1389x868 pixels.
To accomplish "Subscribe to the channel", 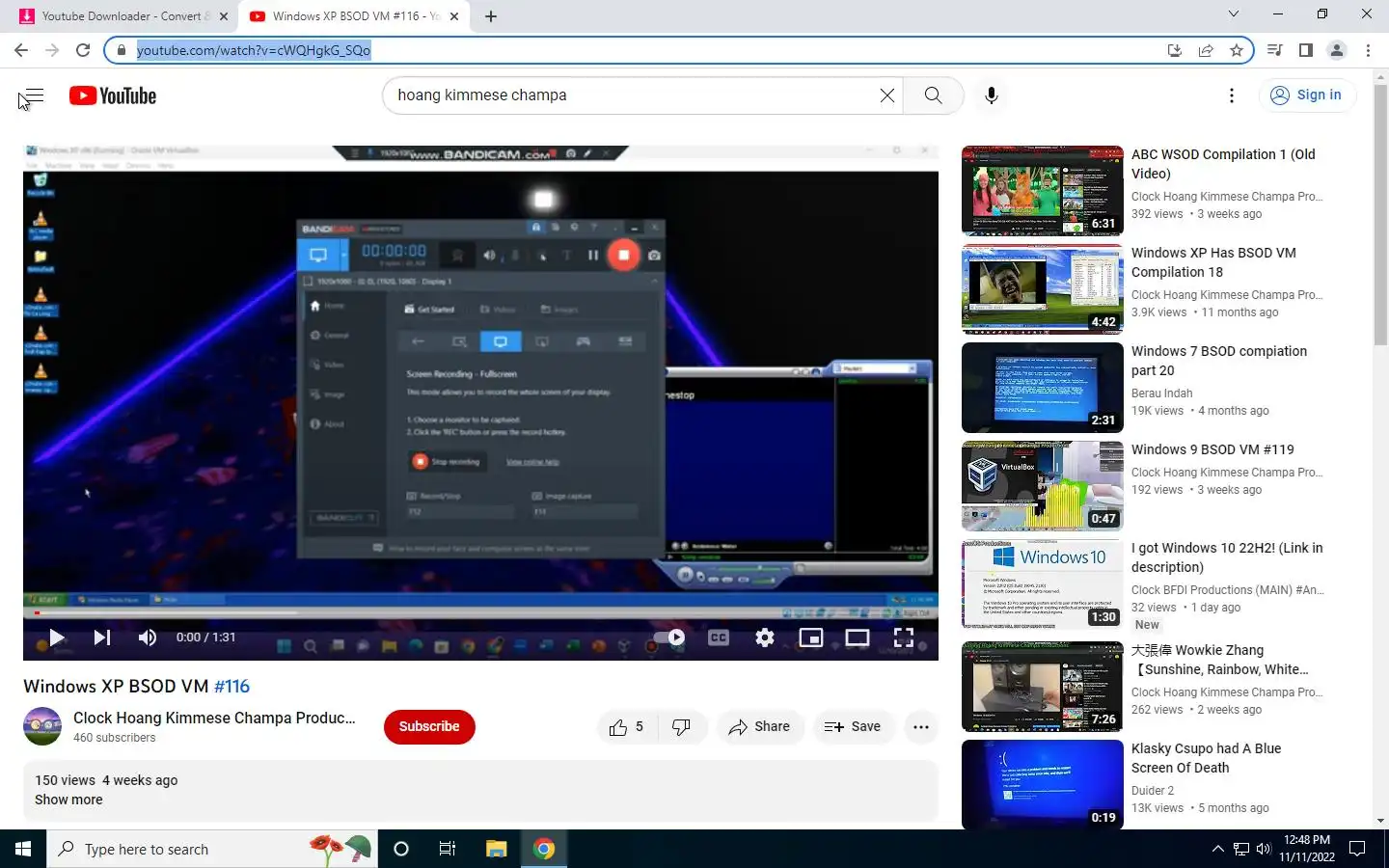I will (429, 727).
